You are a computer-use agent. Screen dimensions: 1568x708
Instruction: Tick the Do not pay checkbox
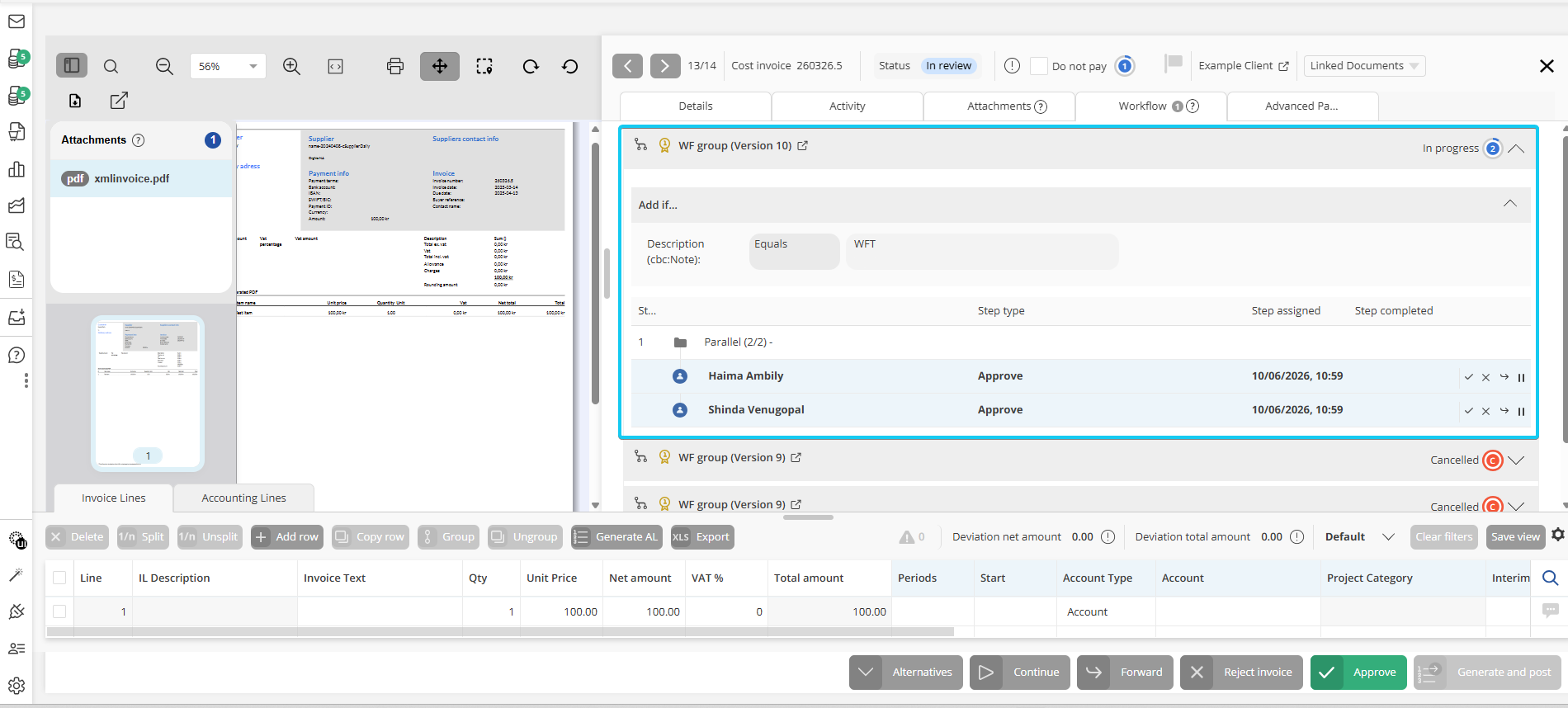click(1039, 66)
